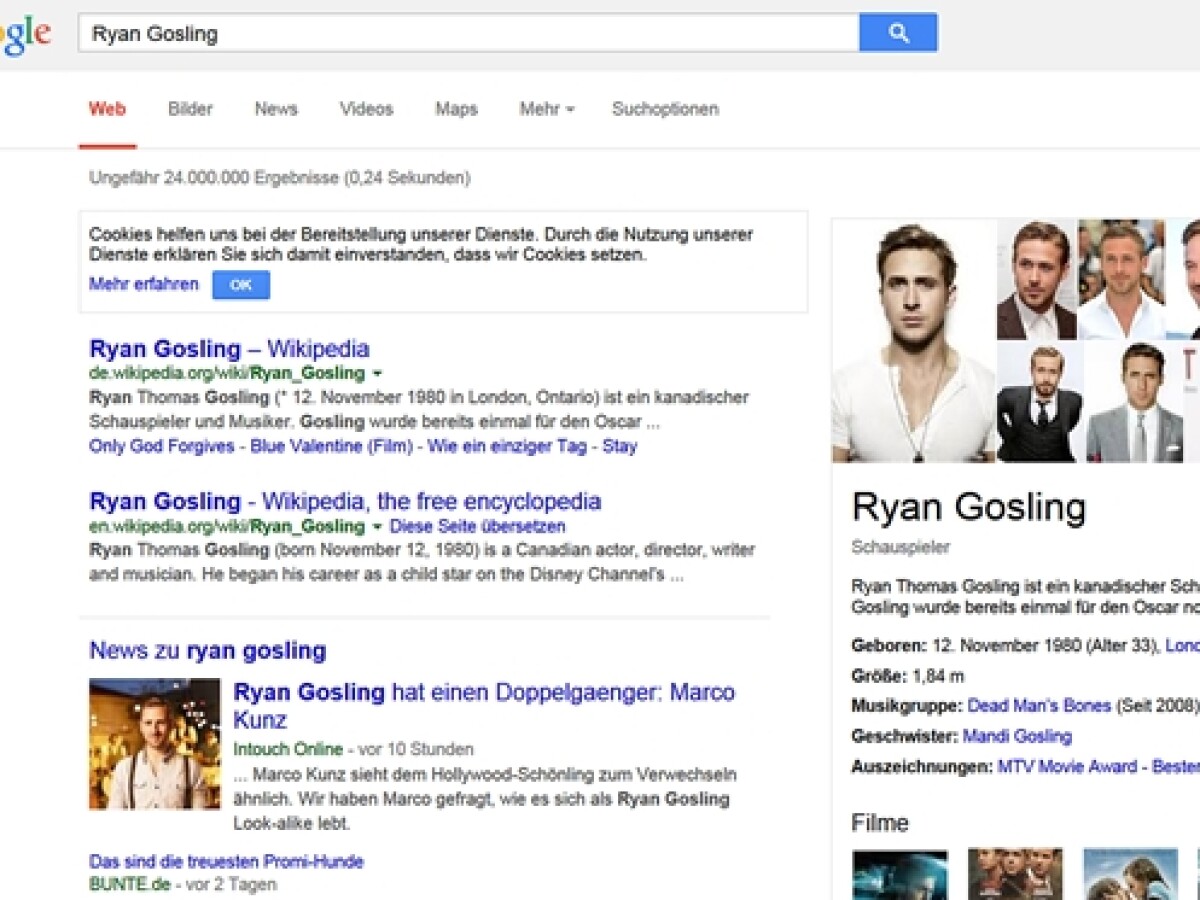The image size is (1200, 900).
Task: Open the Only God Forgives link
Action: coord(163,447)
